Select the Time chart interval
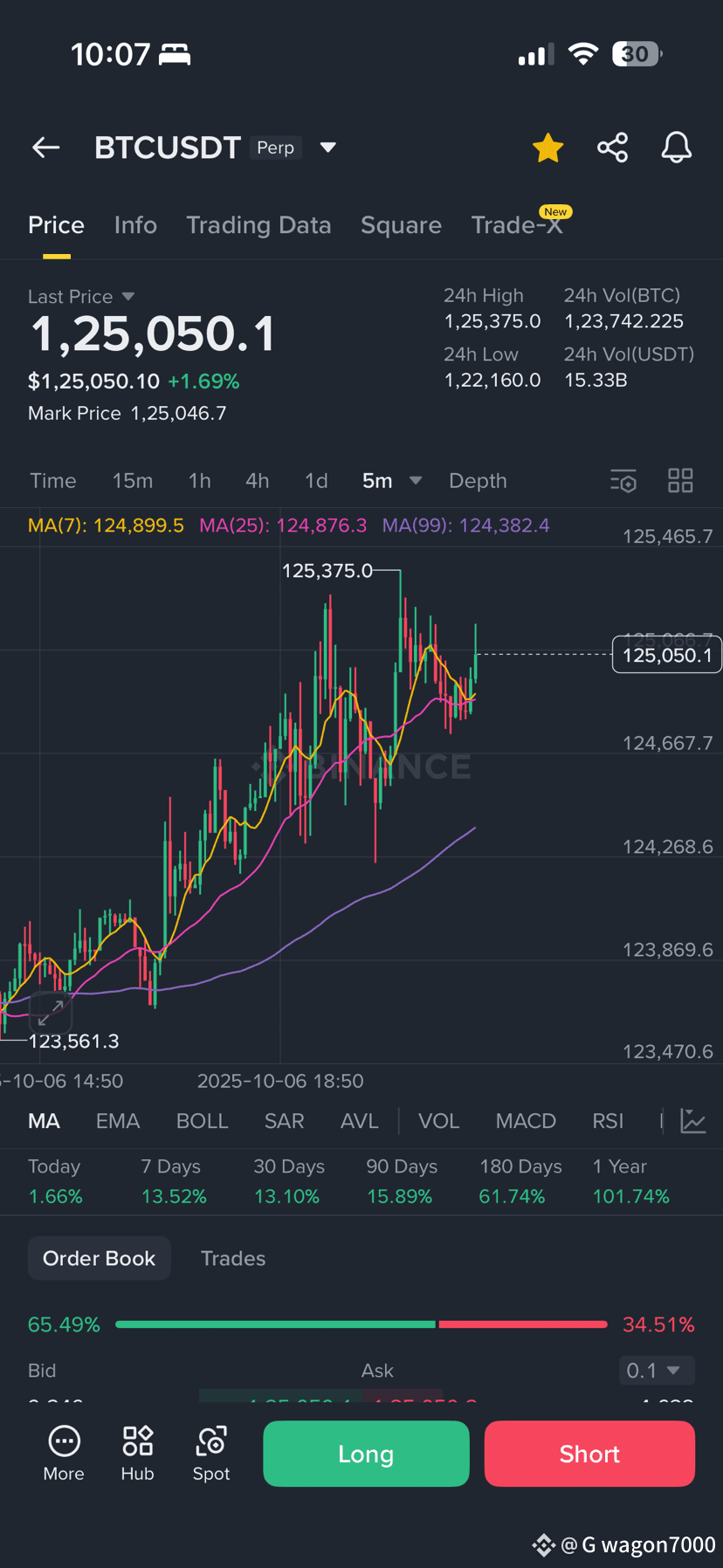The image size is (723, 1568). pos(53,481)
